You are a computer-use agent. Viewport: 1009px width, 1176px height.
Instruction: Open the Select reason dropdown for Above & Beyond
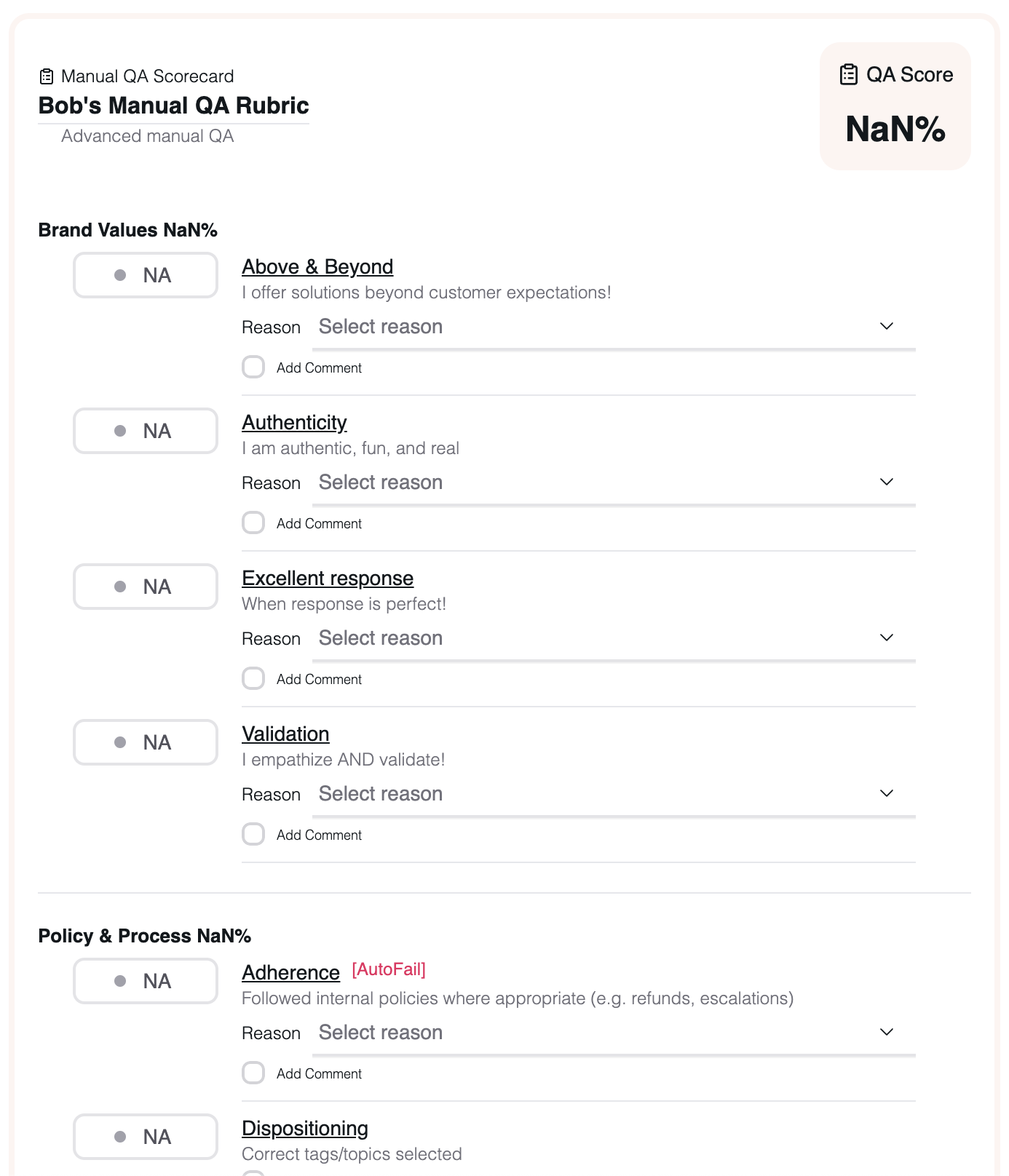point(613,327)
